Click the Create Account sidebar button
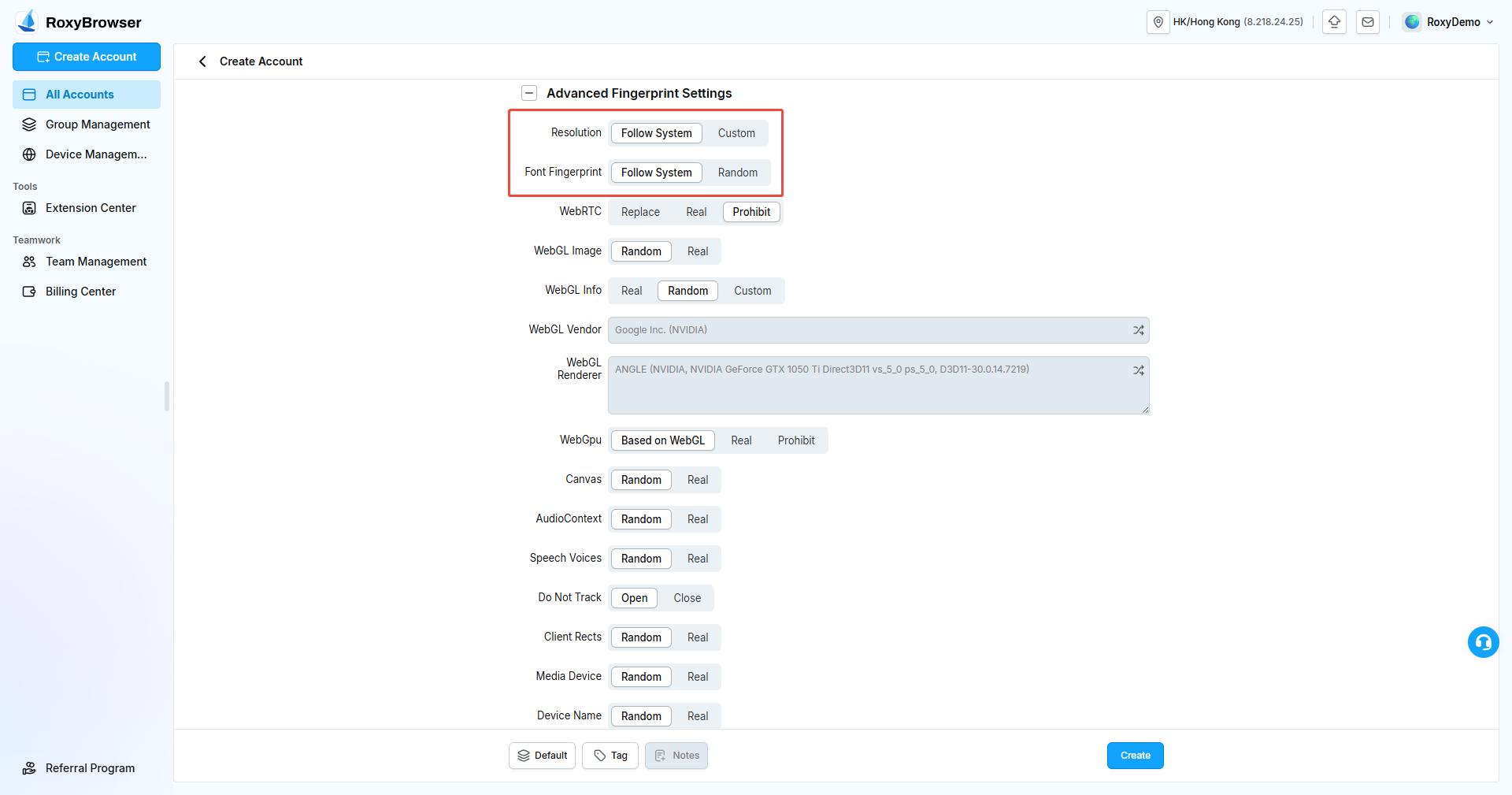This screenshot has width=1512, height=795. coord(87,57)
